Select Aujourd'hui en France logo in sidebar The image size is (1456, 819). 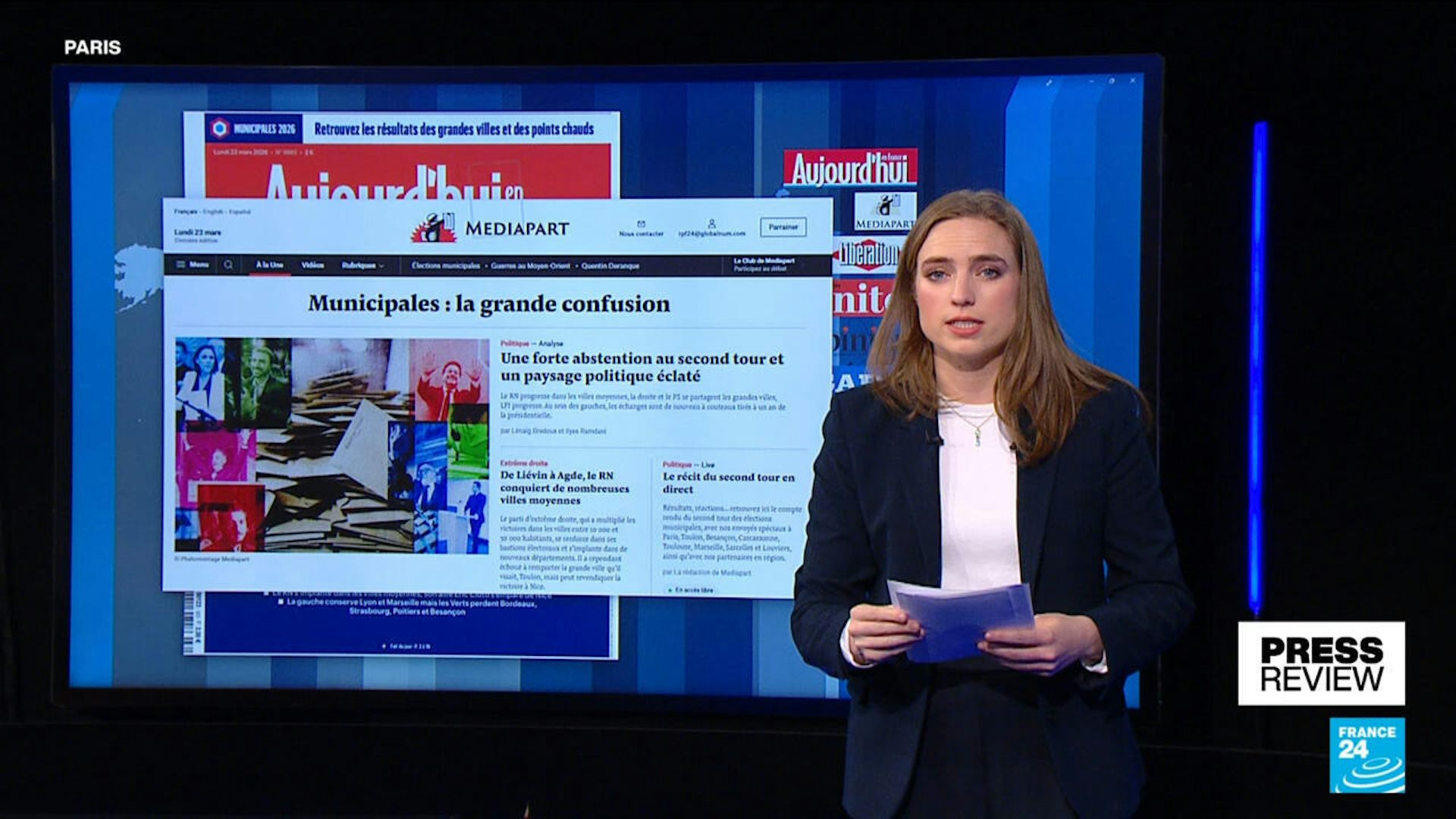tap(850, 168)
